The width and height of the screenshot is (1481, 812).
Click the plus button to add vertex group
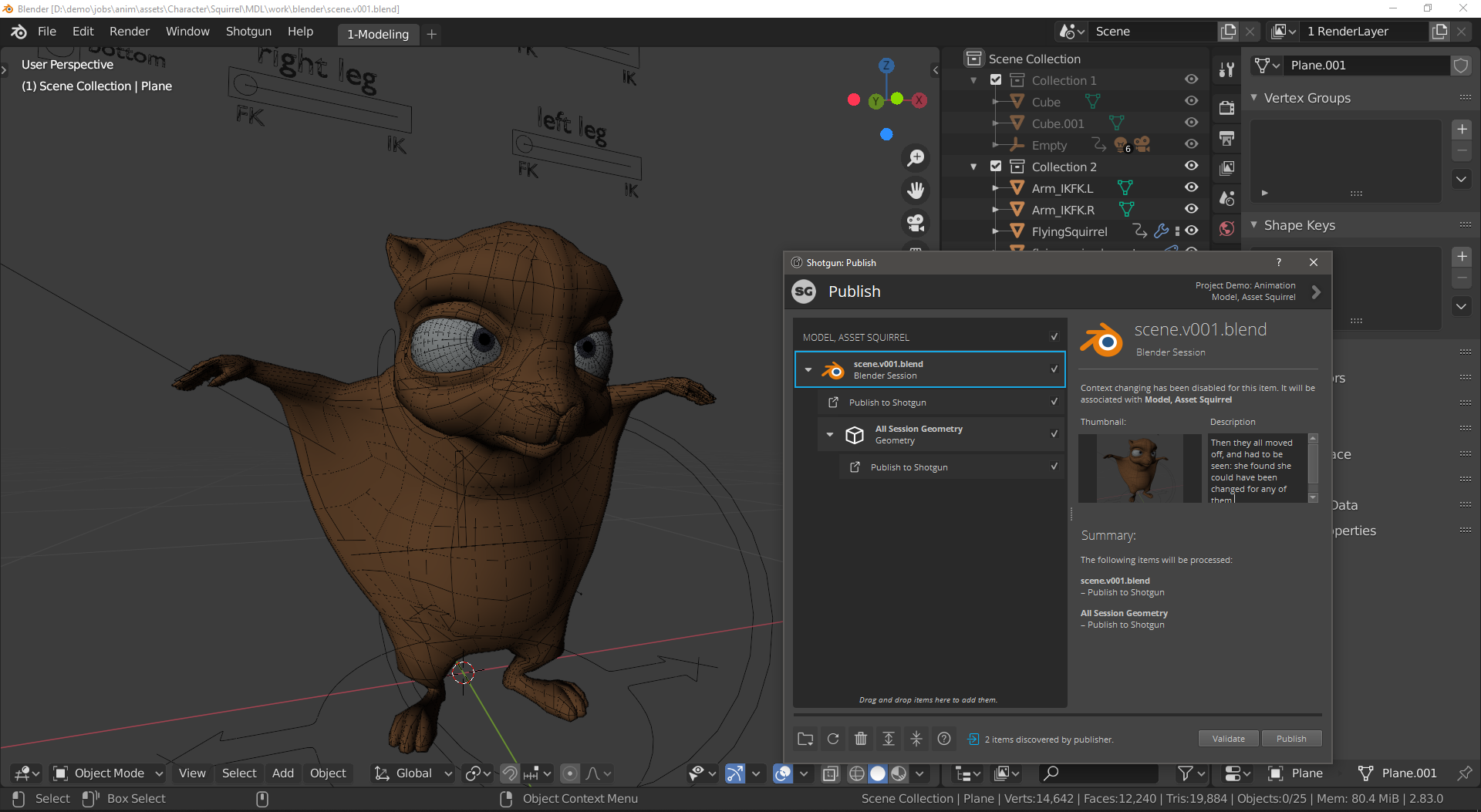coord(1462,130)
